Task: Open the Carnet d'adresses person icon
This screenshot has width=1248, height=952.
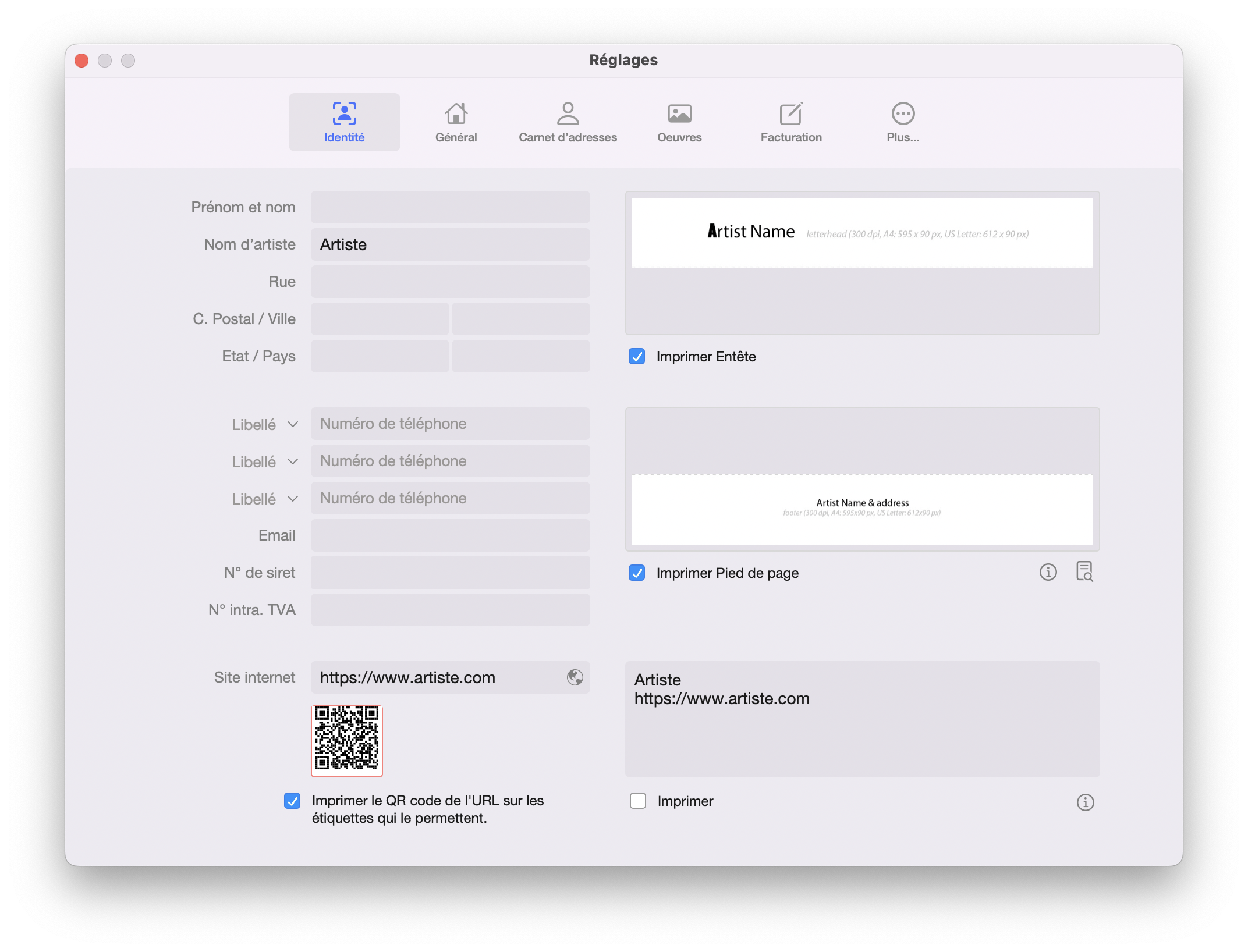Action: (568, 114)
